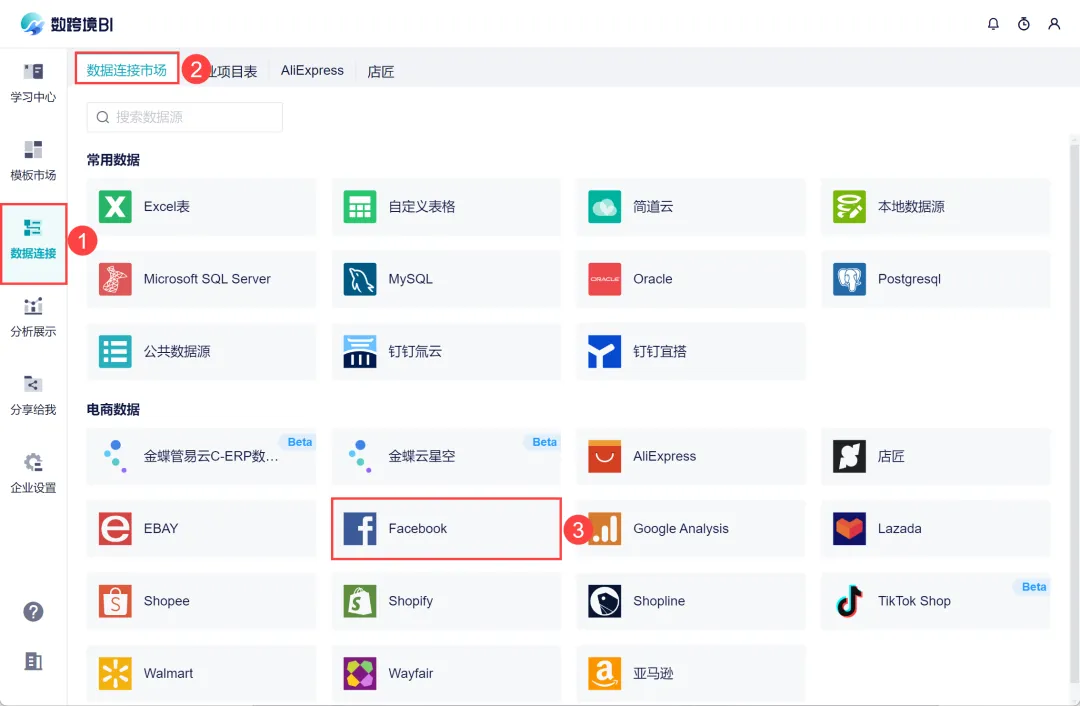Open the help question mark icon
This screenshot has width=1080, height=706.
(33, 612)
